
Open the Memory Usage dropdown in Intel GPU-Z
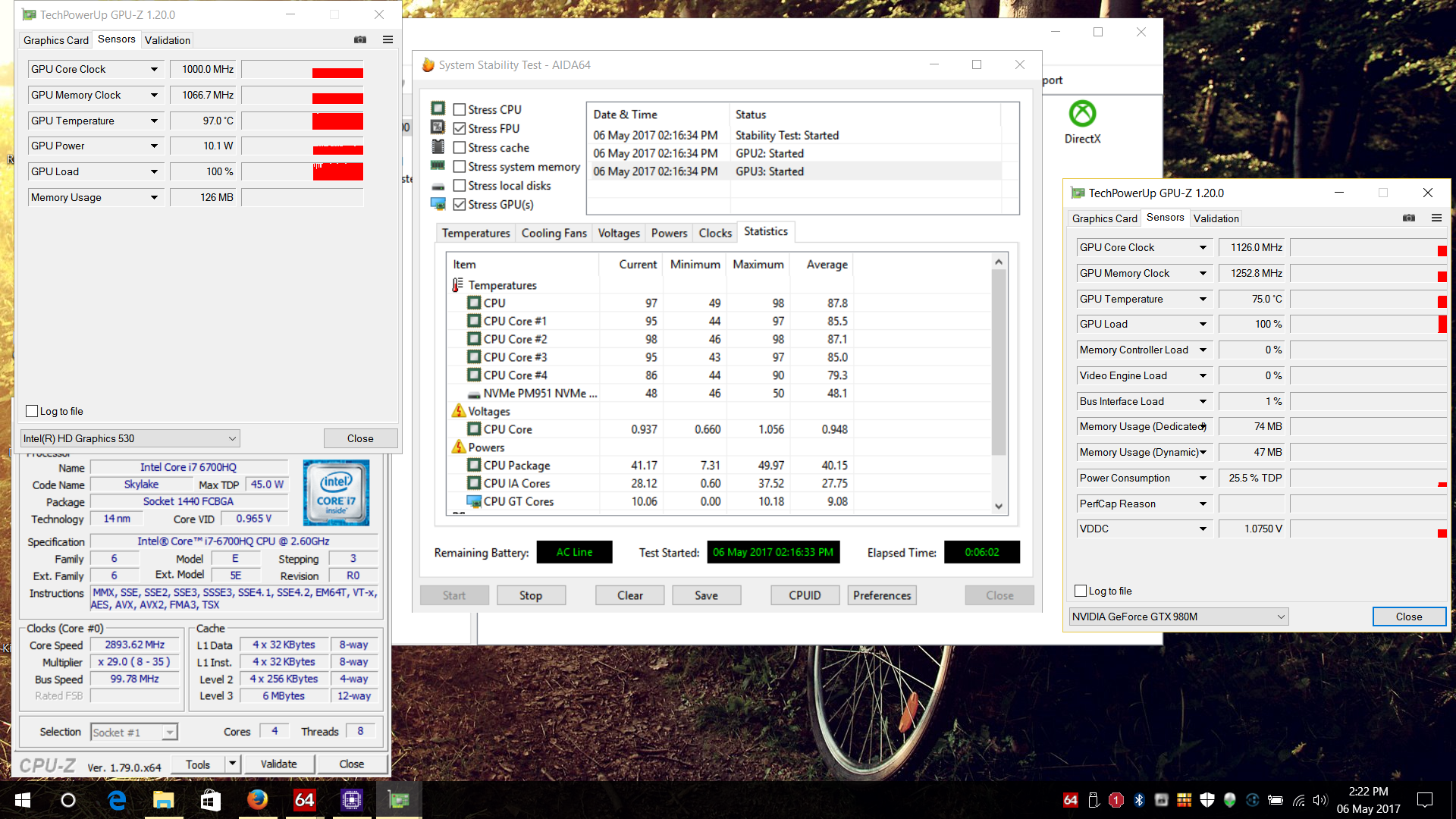(x=154, y=197)
